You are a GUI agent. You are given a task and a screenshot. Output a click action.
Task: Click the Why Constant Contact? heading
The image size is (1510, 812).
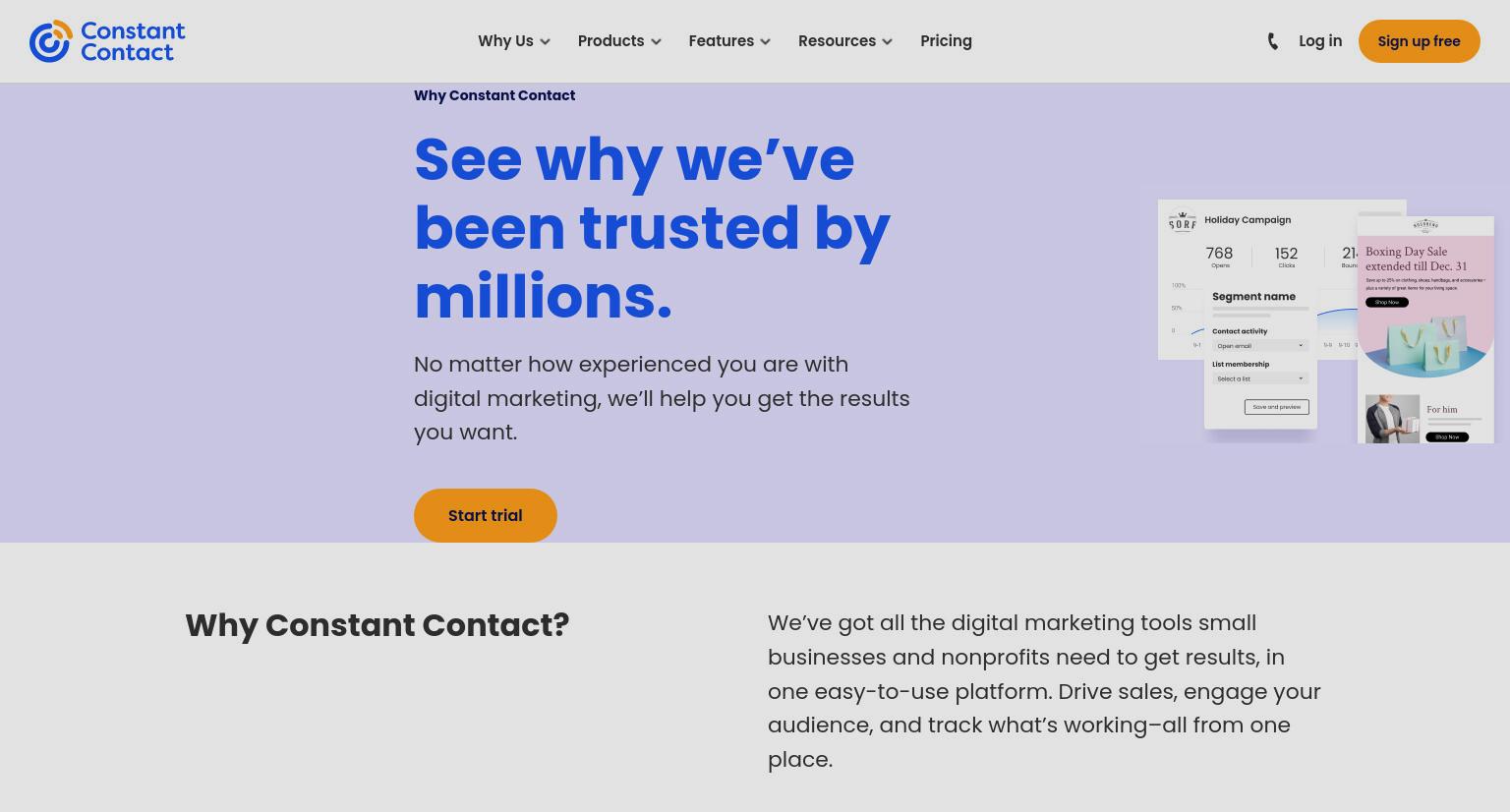coord(377,625)
